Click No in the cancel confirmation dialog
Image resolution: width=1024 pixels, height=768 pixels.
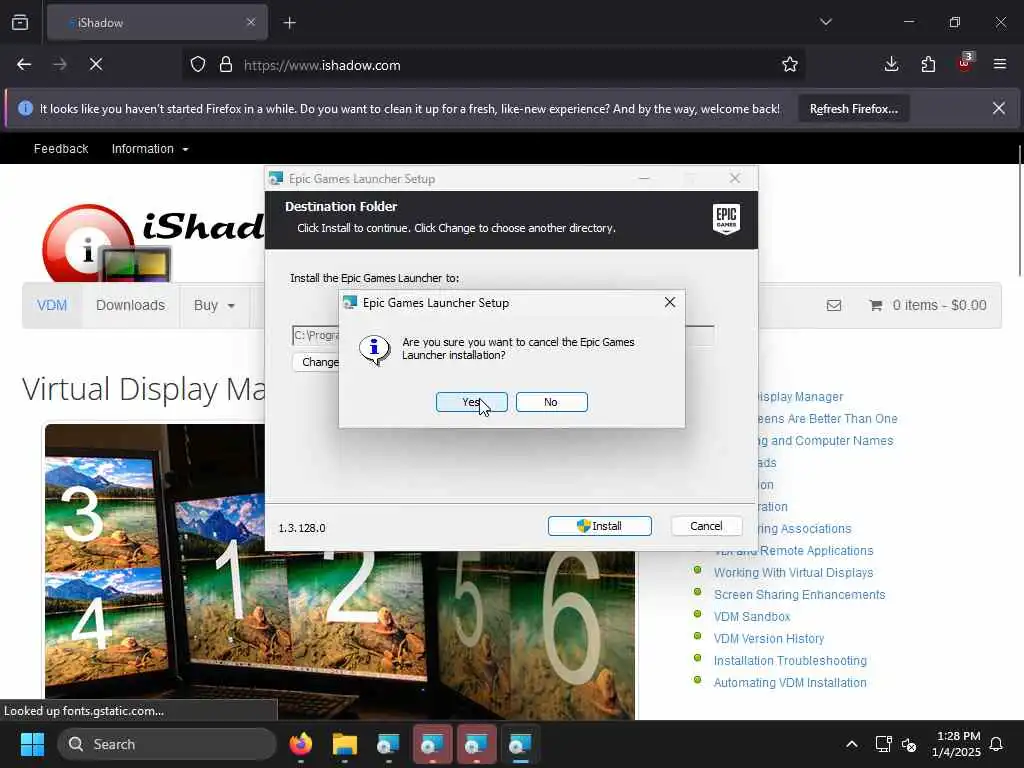tap(551, 402)
